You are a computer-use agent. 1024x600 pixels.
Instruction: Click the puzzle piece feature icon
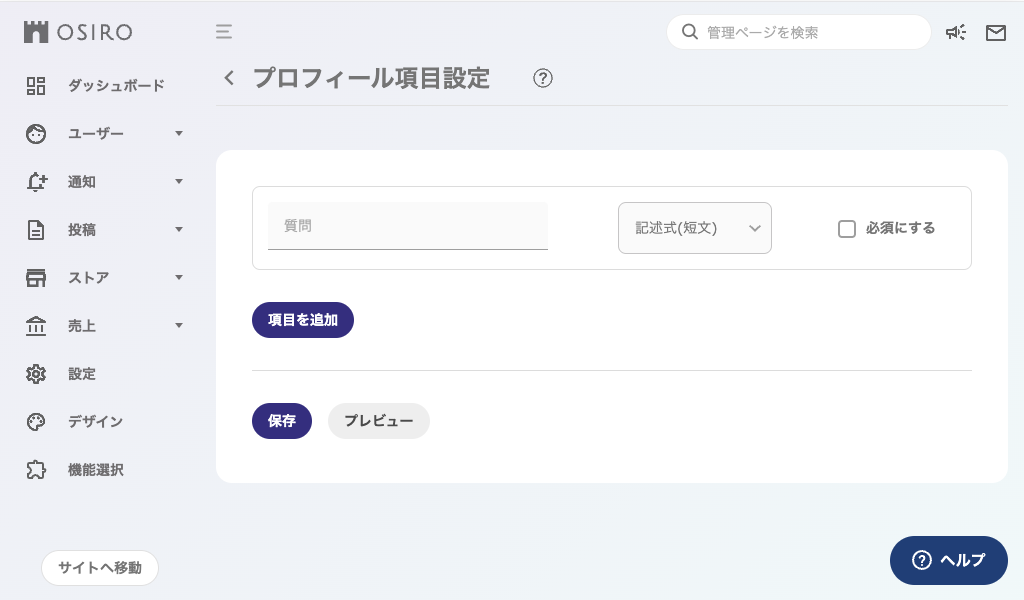(x=36, y=469)
